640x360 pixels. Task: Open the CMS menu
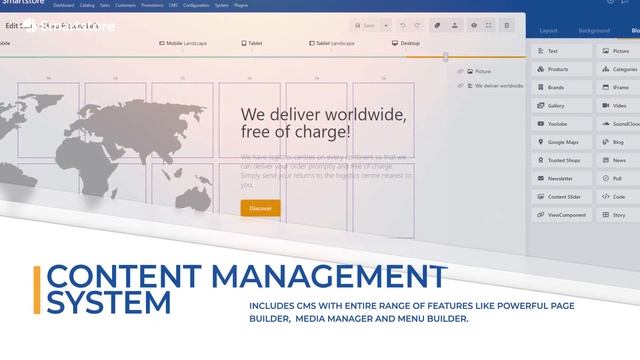[x=173, y=5]
